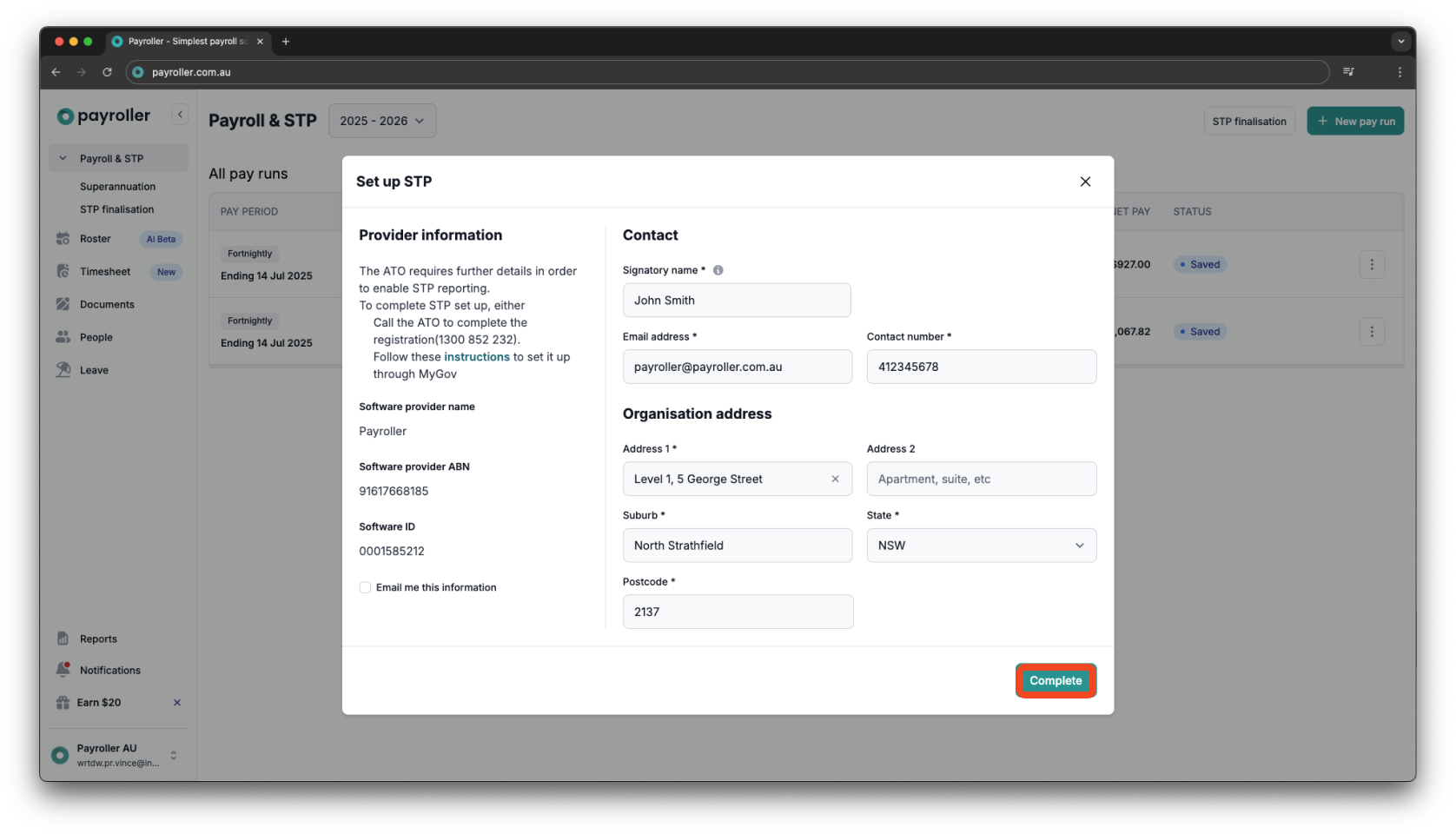This screenshot has width=1456, height=834.
Task: Edit the Email address field
Action: click(738, 367)
